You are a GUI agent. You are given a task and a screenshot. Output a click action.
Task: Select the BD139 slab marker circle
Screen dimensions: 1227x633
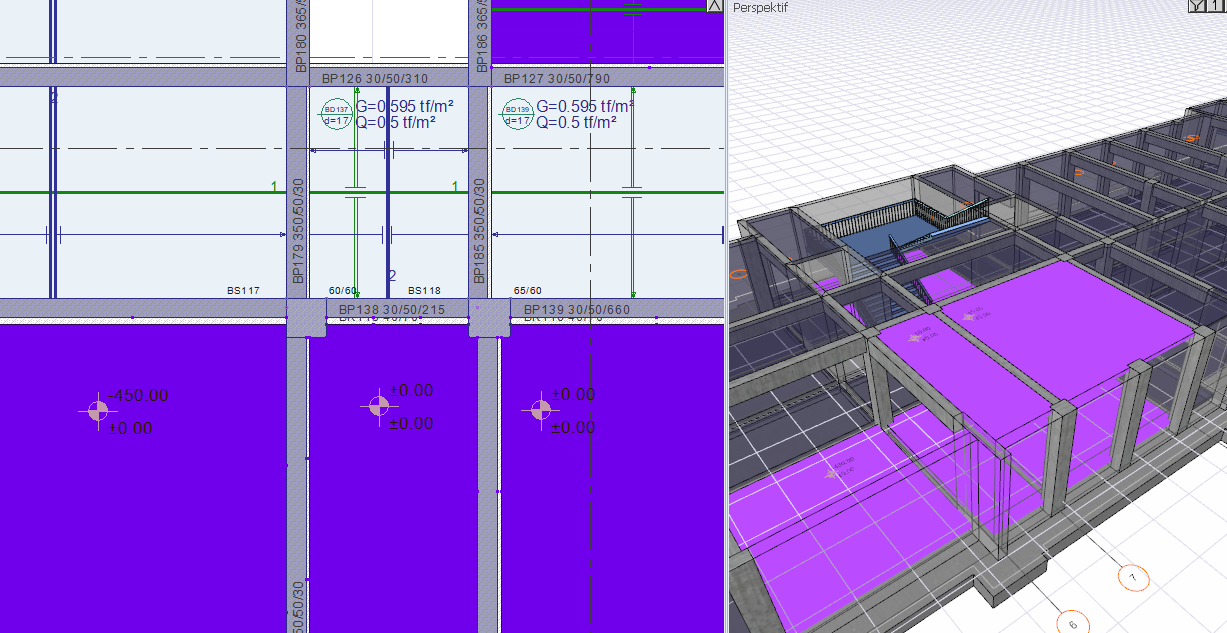point(517,115)
